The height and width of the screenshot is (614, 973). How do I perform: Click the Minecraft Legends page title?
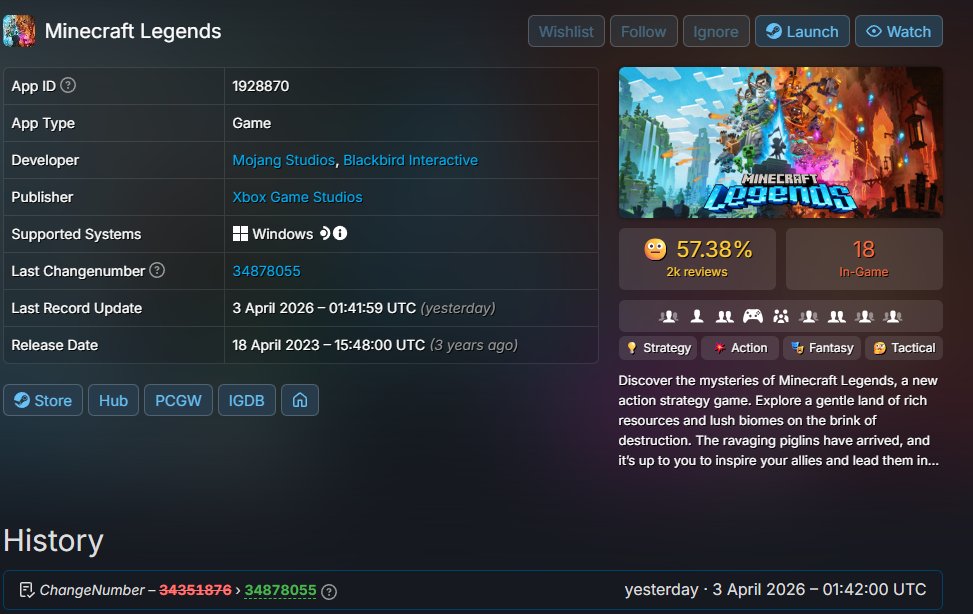pos(133,31)
